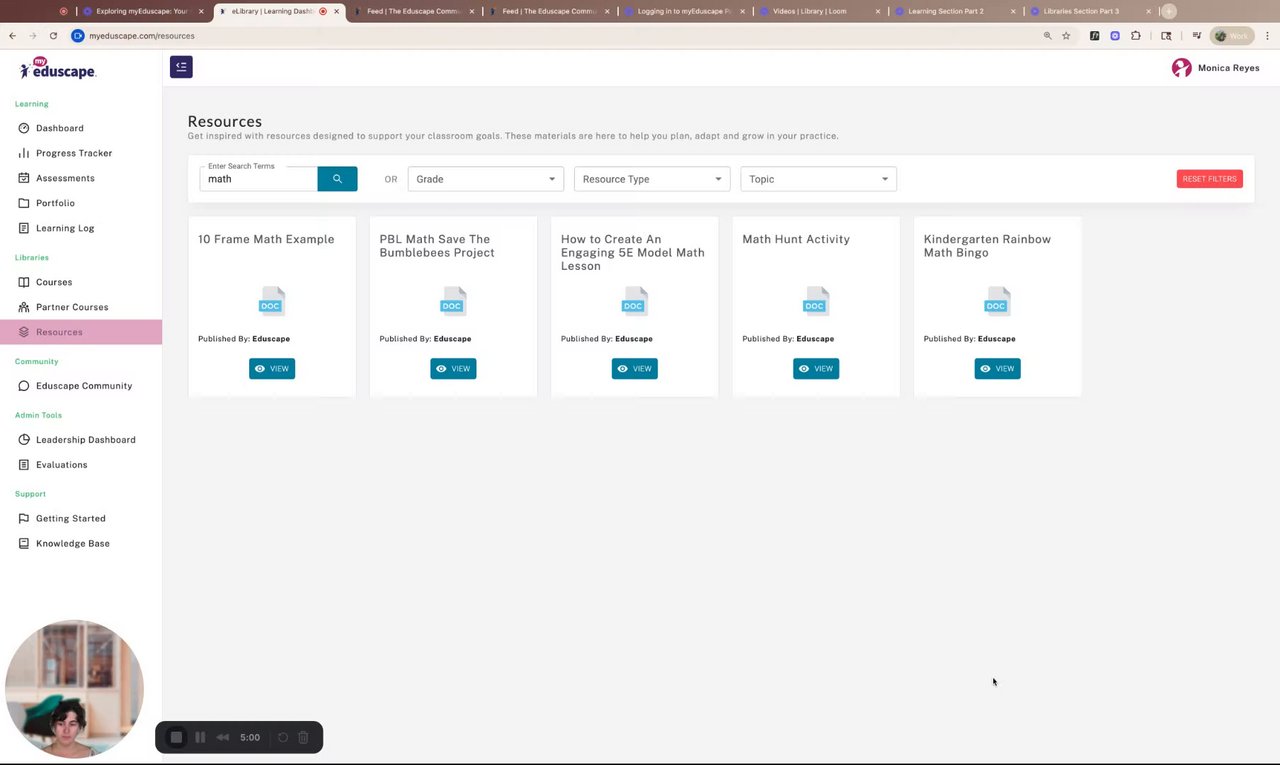This screenshot has height=765, width=1280.
Task: Switch to Exploring myEduscape browser tab
Action: coord(141,11)
